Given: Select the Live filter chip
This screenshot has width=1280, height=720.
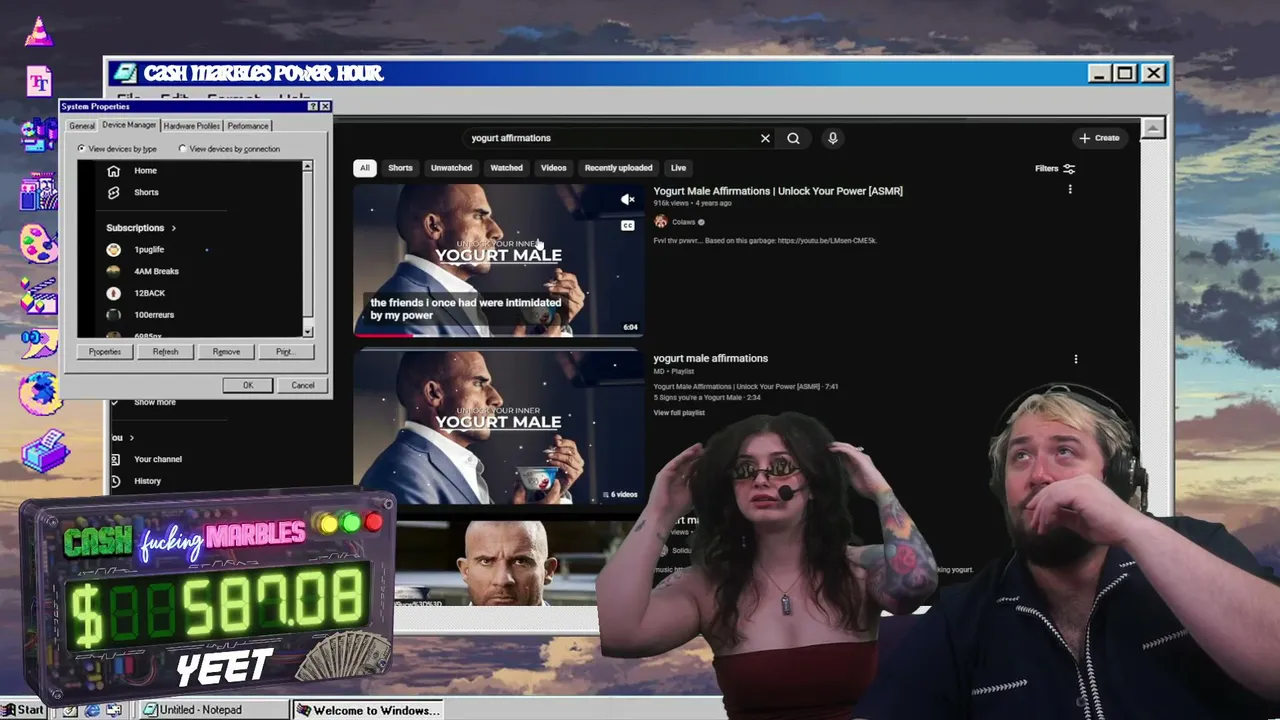Looking at the screenshot, I should [x=678, y=168].
